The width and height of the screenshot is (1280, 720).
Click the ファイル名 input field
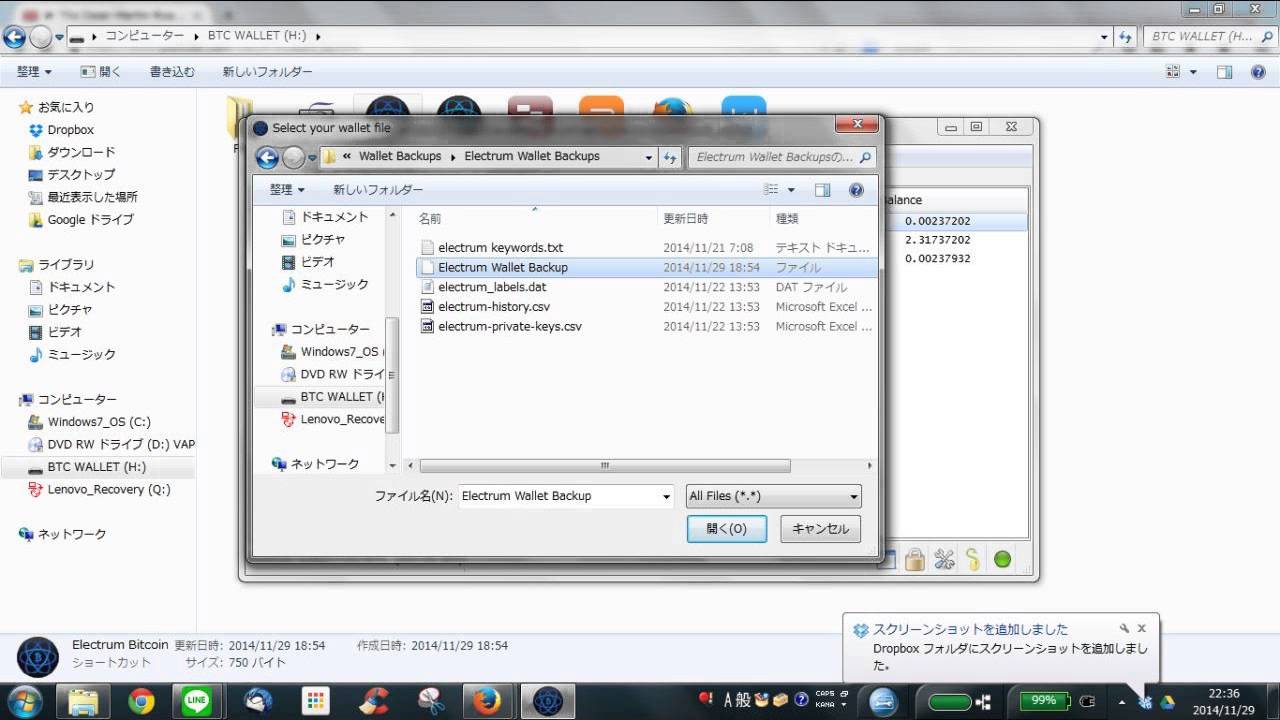[x=559, y=496]
